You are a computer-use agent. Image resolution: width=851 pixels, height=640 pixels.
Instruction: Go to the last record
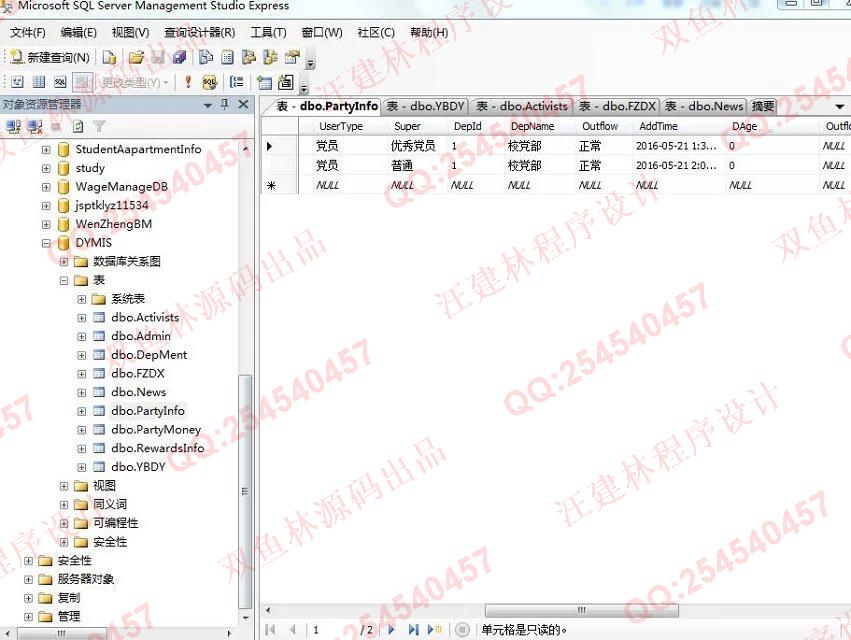pyautogui.click(x=413, y=630)
